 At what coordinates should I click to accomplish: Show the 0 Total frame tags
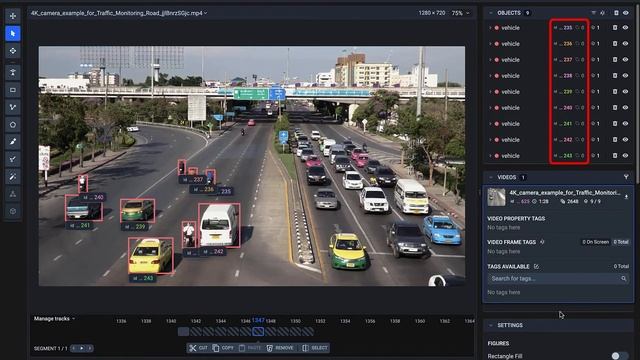point(620,242)
